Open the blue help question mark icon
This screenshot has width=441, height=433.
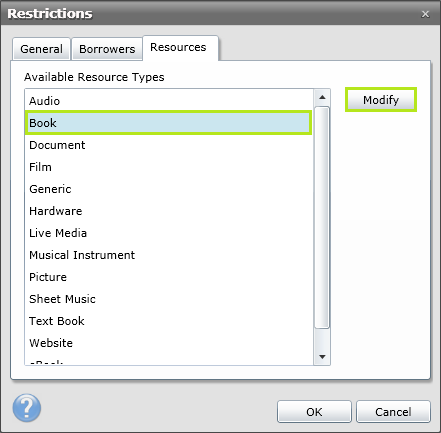[x=27, y=408]
